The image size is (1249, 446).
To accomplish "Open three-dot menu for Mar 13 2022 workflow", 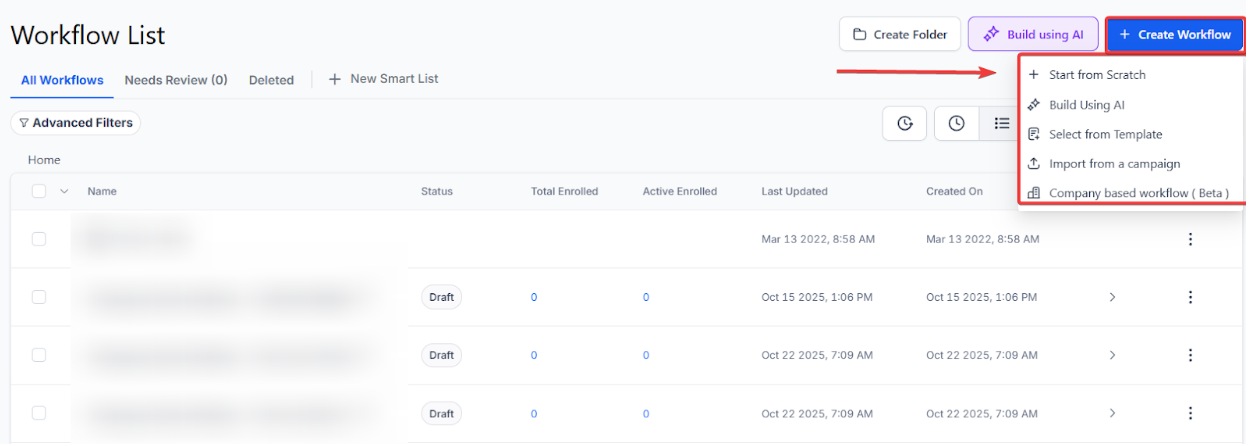I will pos(1190,239).
